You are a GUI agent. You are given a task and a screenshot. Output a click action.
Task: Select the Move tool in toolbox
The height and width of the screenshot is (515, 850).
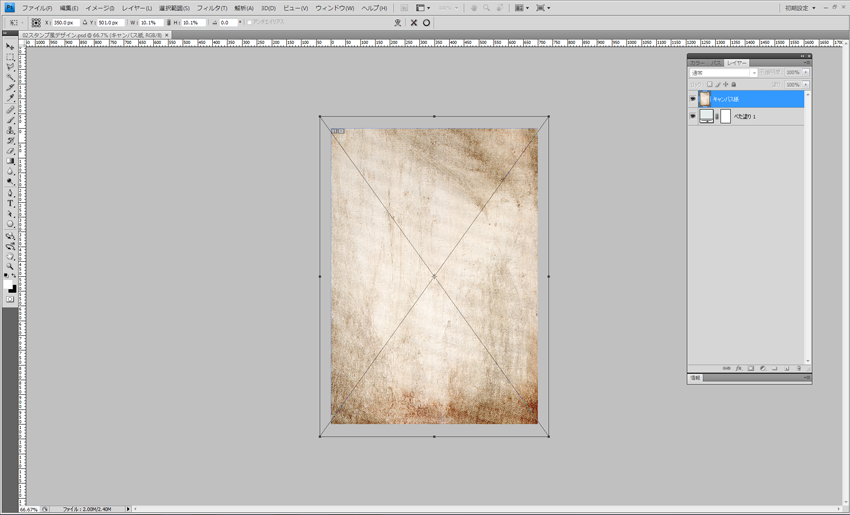click(x=10, y=46)
